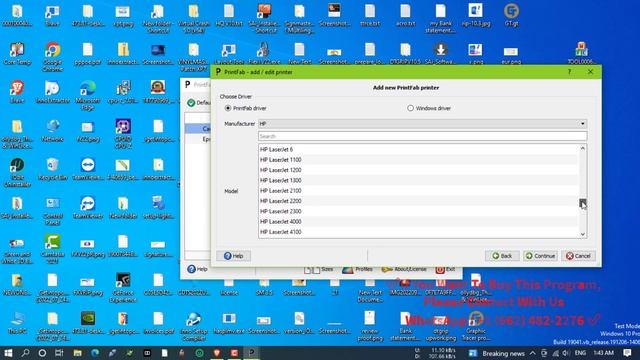
Task: Cancel the add printer dialog
Action: point(578,256)
